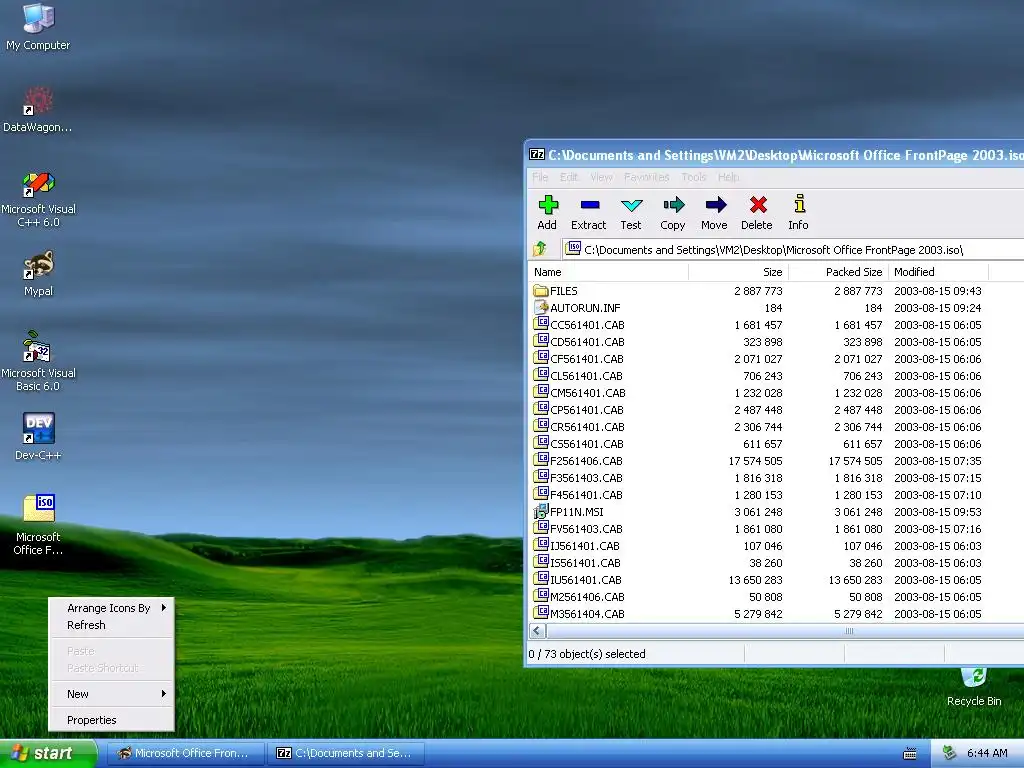Select the DataWagon desktop shortcut
Screen dimensions: 1024x768
38,101
